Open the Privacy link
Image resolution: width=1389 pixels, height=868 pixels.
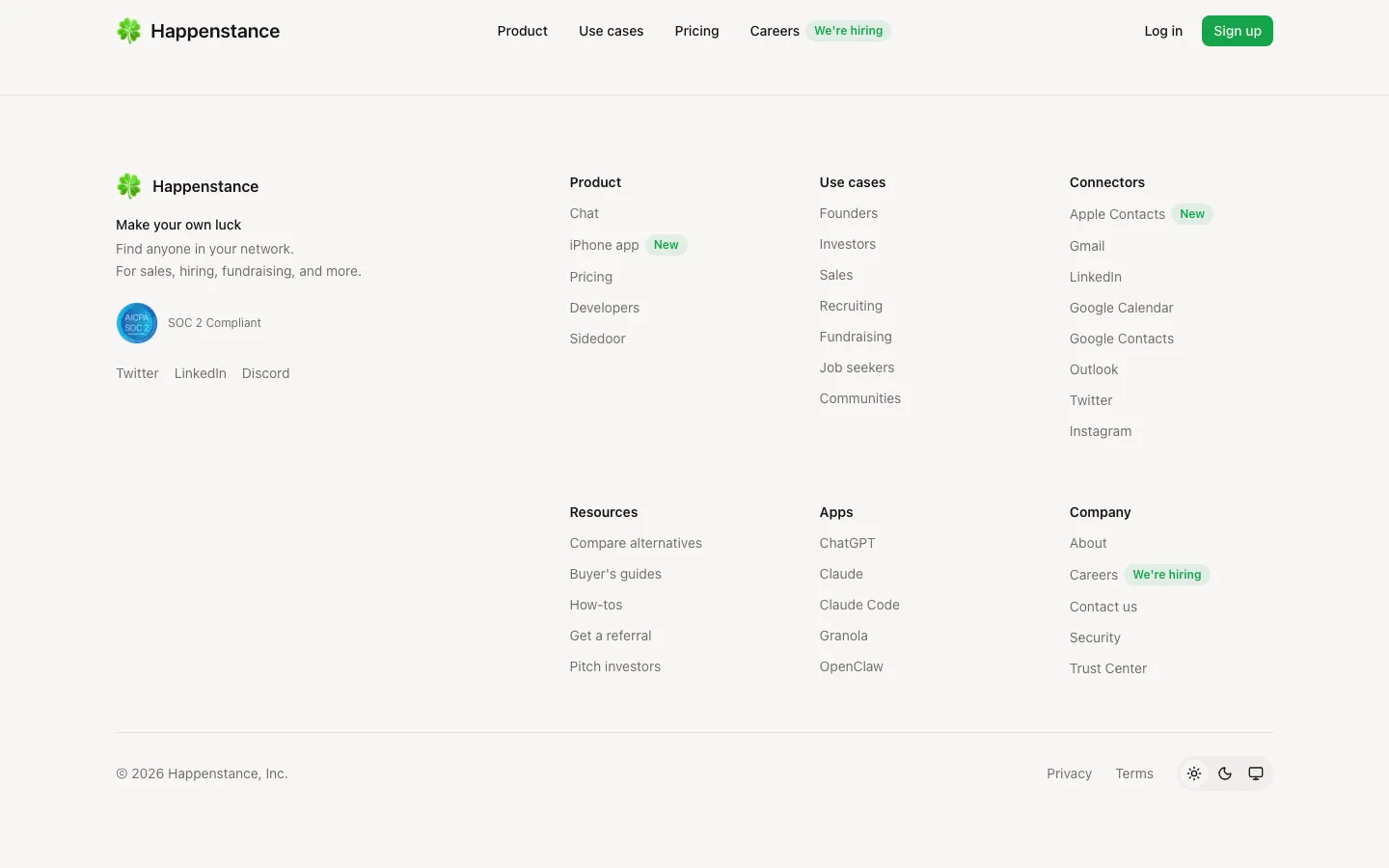[1069, 773]
